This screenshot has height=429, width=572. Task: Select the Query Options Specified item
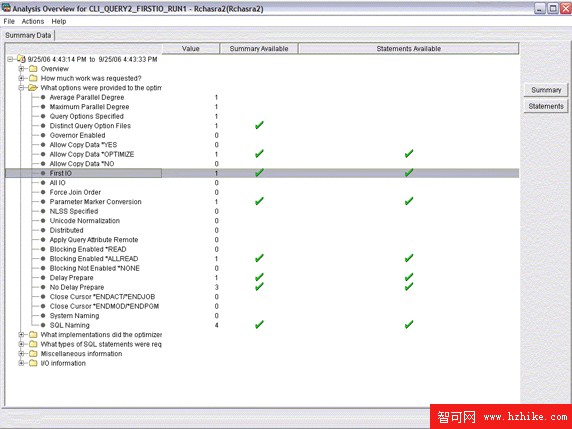[86, 116]
